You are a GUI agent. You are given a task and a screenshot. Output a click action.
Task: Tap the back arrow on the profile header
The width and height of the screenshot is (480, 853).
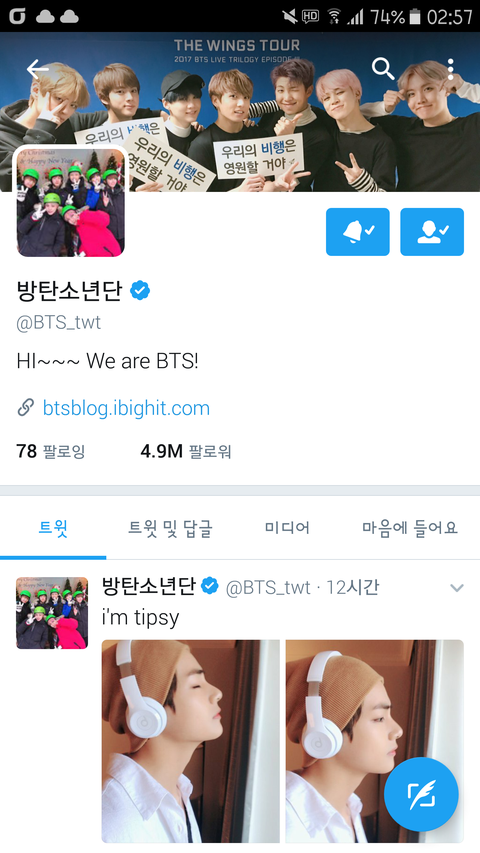38,69
